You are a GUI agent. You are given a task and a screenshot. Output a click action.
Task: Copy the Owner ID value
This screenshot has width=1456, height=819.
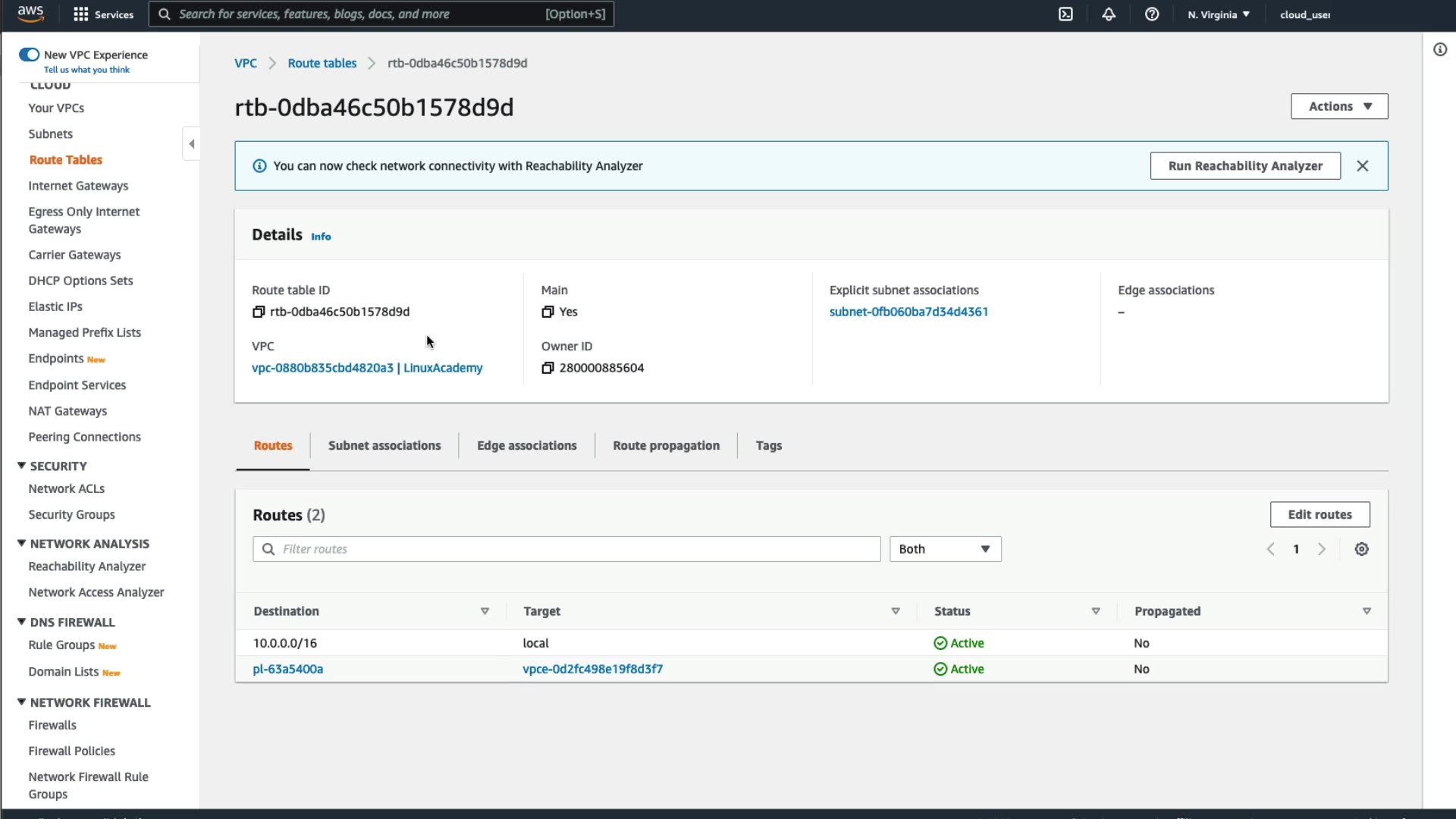[548, 368]
